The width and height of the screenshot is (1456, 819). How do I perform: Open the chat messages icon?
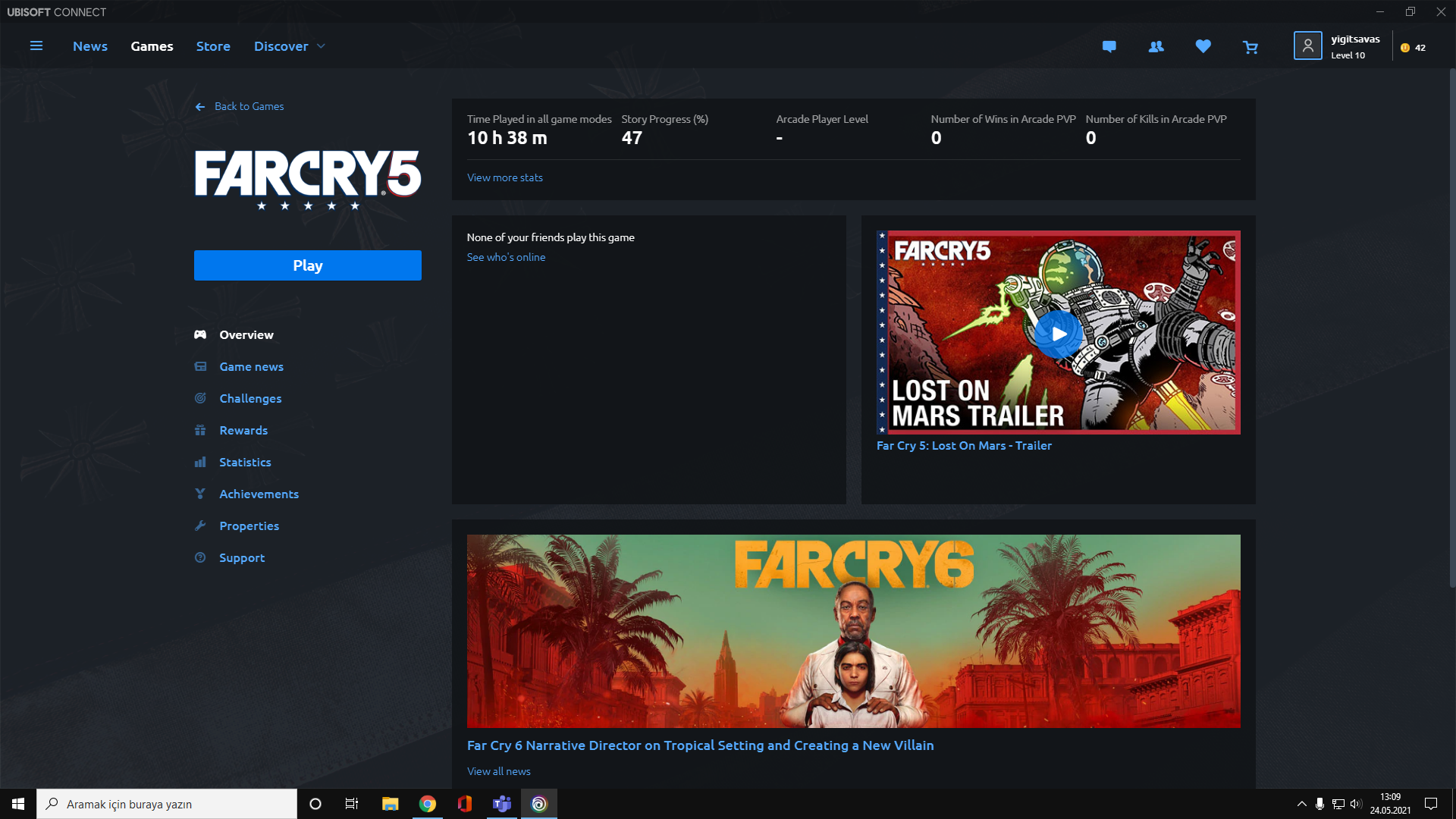coord(1109,46)
